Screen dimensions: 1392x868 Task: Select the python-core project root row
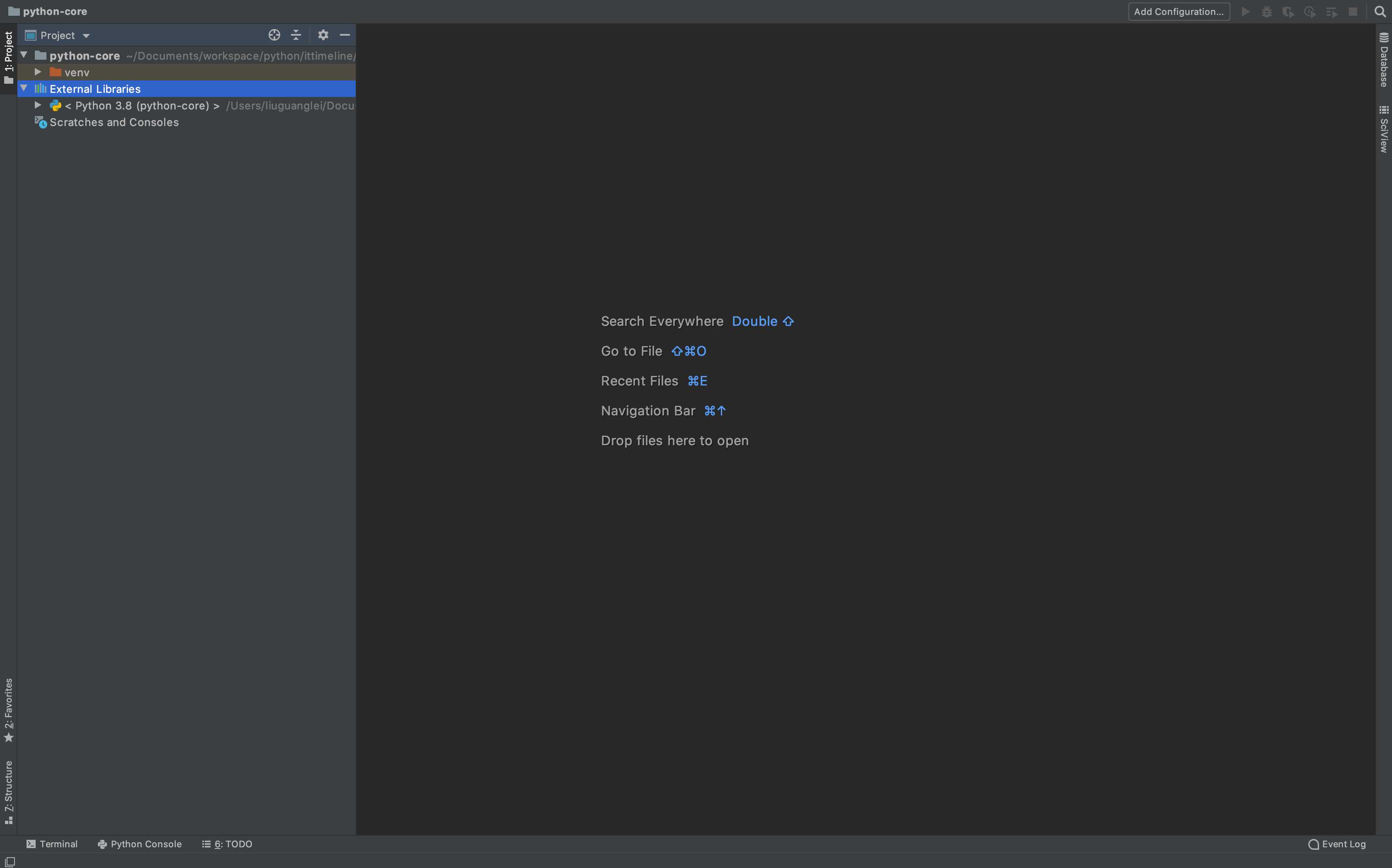[187, 56]
